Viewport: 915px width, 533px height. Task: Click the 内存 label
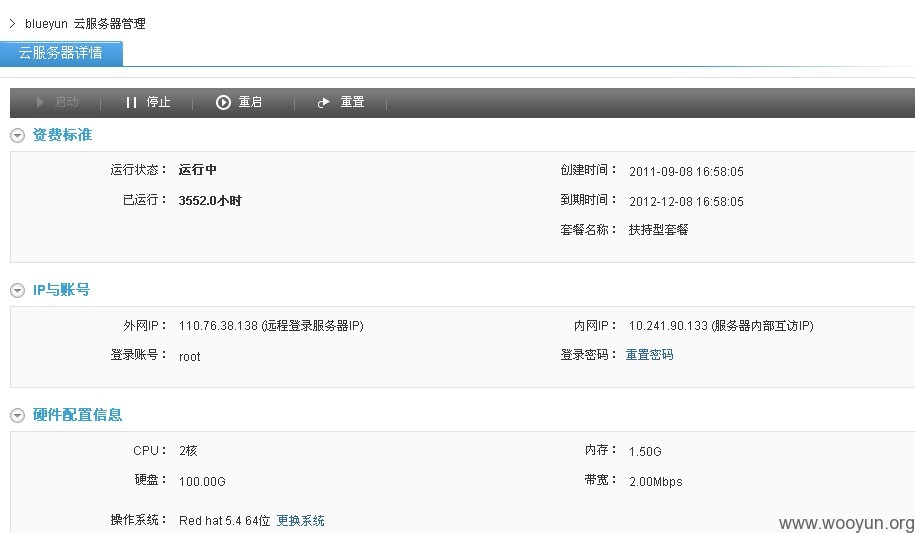[x=600, y=450]
